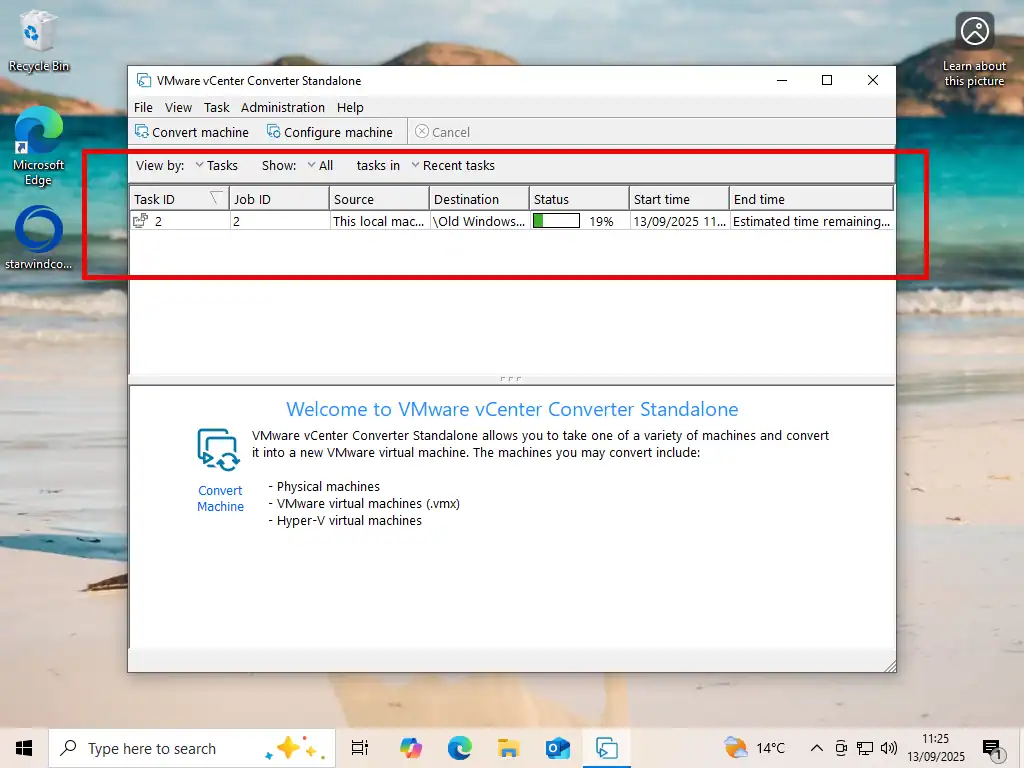Click the meet now camera tray icon
The height and width of the screenshot is (768, 1024).
(x=841, y=748)
